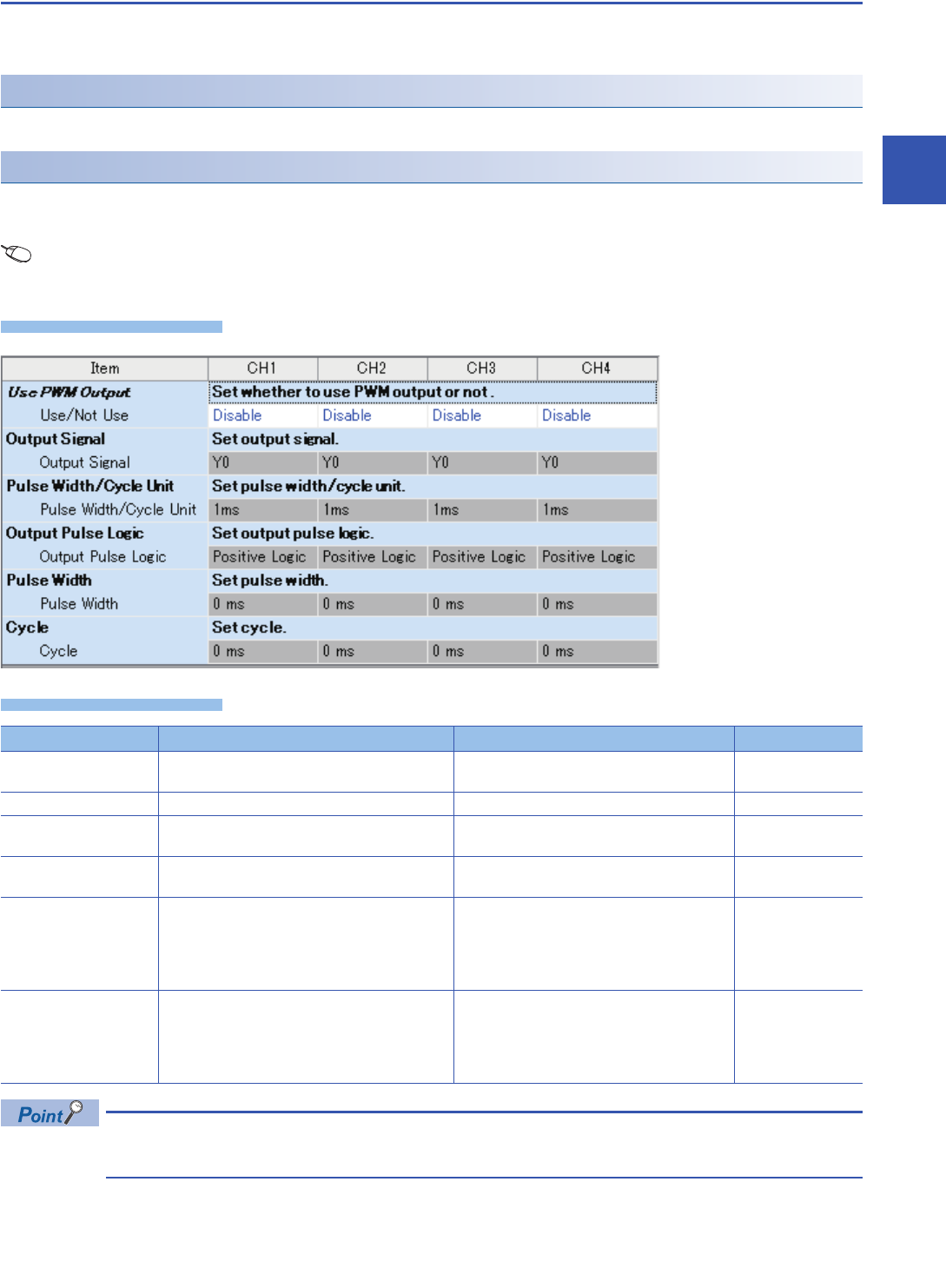The image size is (946, 1288).
Task: Select bold Pulse Width group row
Action: pos(330,580)
